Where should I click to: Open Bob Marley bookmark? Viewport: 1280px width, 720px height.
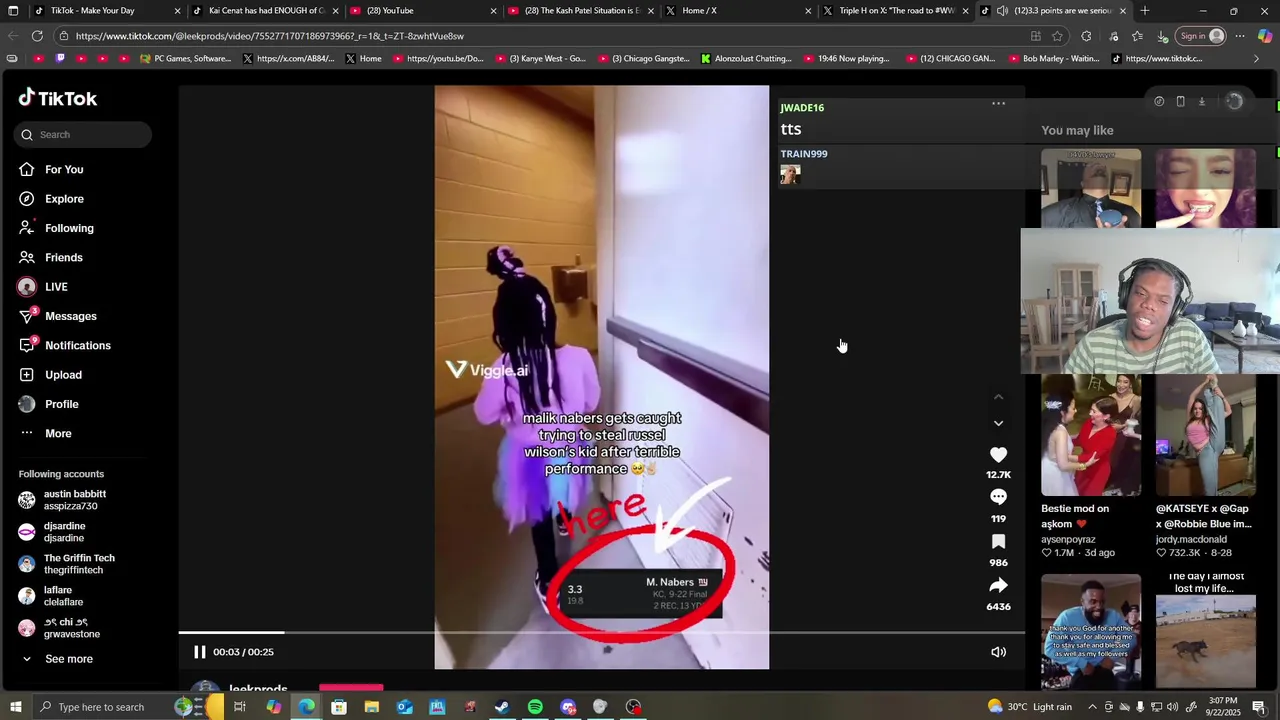(x=1053, y=59)
